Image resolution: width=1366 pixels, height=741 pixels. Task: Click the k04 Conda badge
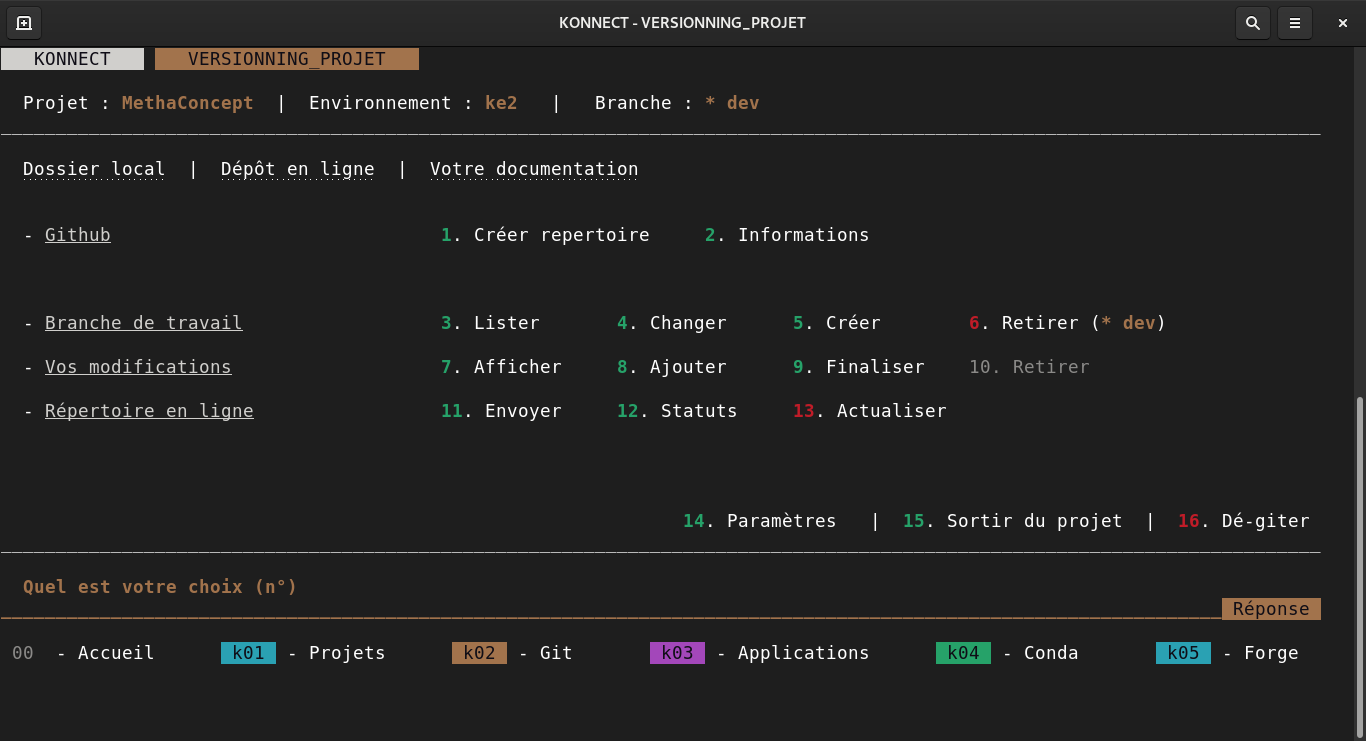coord(963,653)
